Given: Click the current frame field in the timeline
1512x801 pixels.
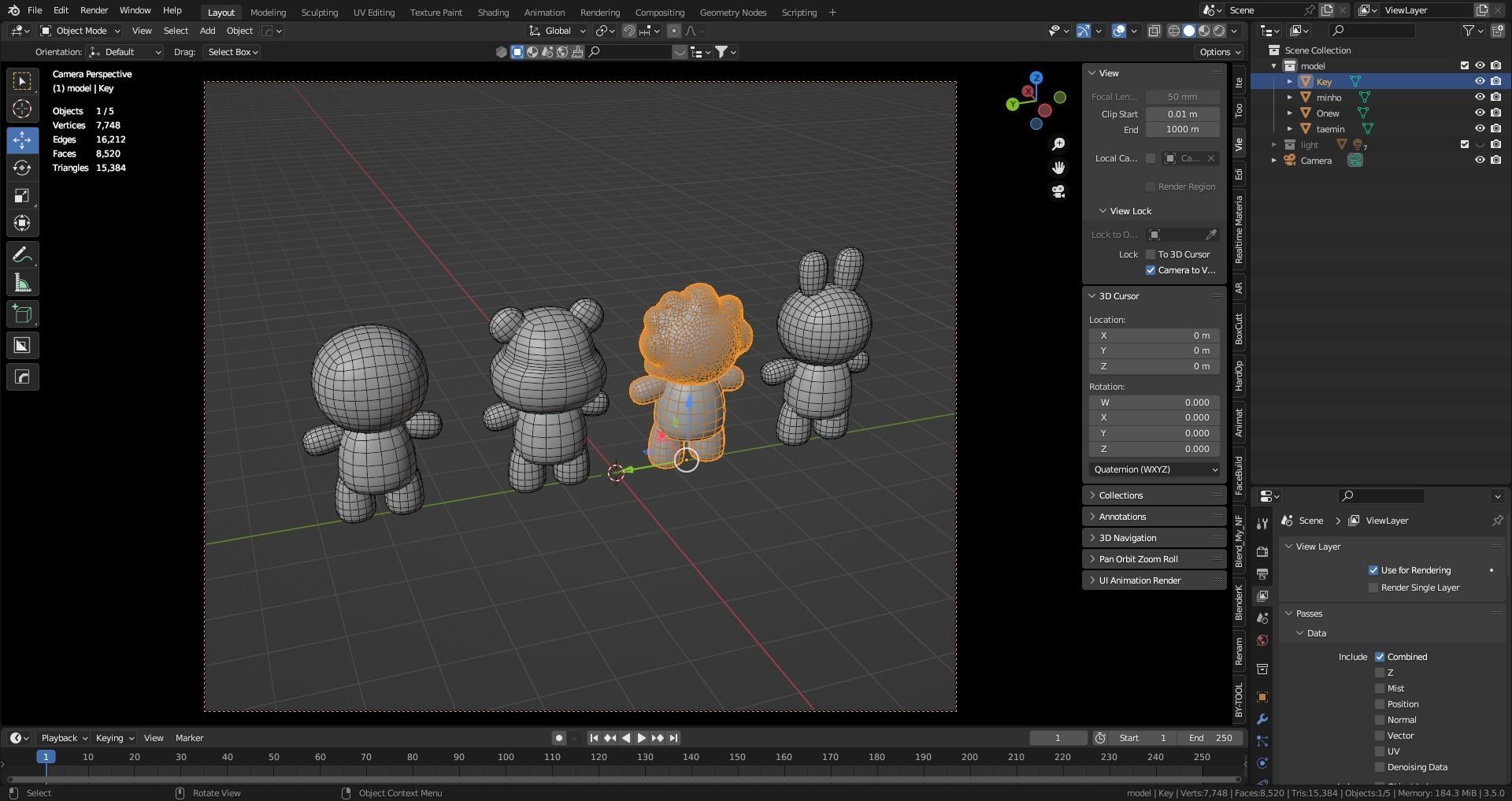Looking at the screenshot, I should 1058,737.
